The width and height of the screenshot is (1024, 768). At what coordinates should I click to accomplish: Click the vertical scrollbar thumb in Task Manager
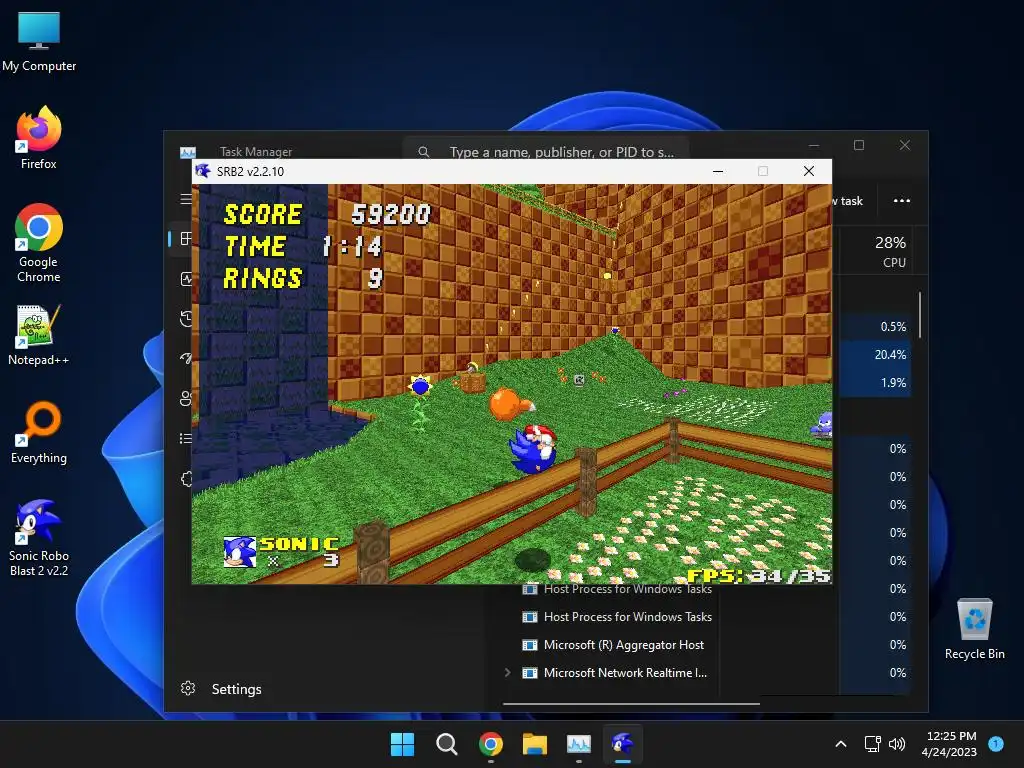point(920,315)
